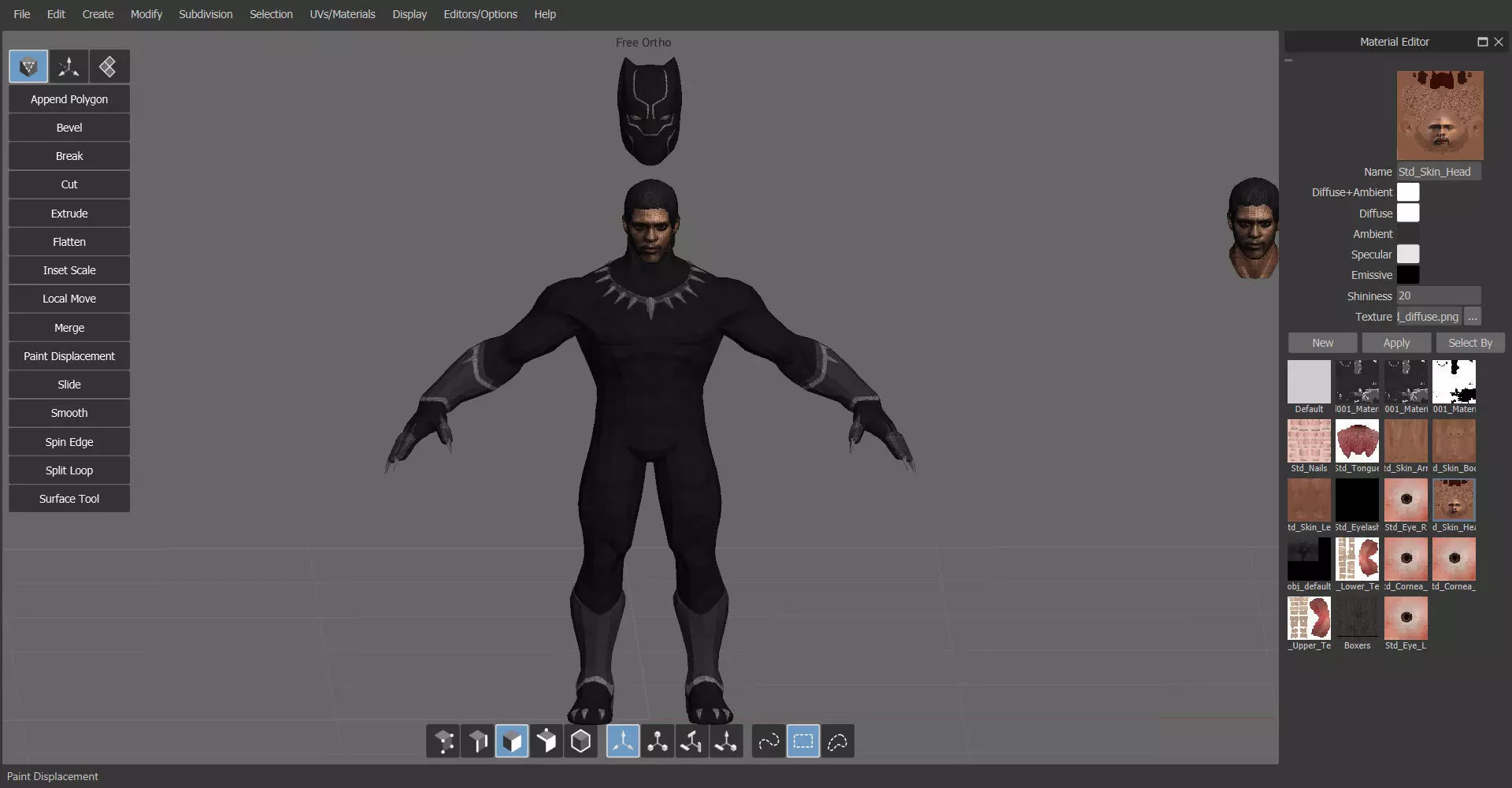This screenshot has width=1512, height=788.
Task: Select the obj_default material thumbnail
Action: pos(1309,559)
